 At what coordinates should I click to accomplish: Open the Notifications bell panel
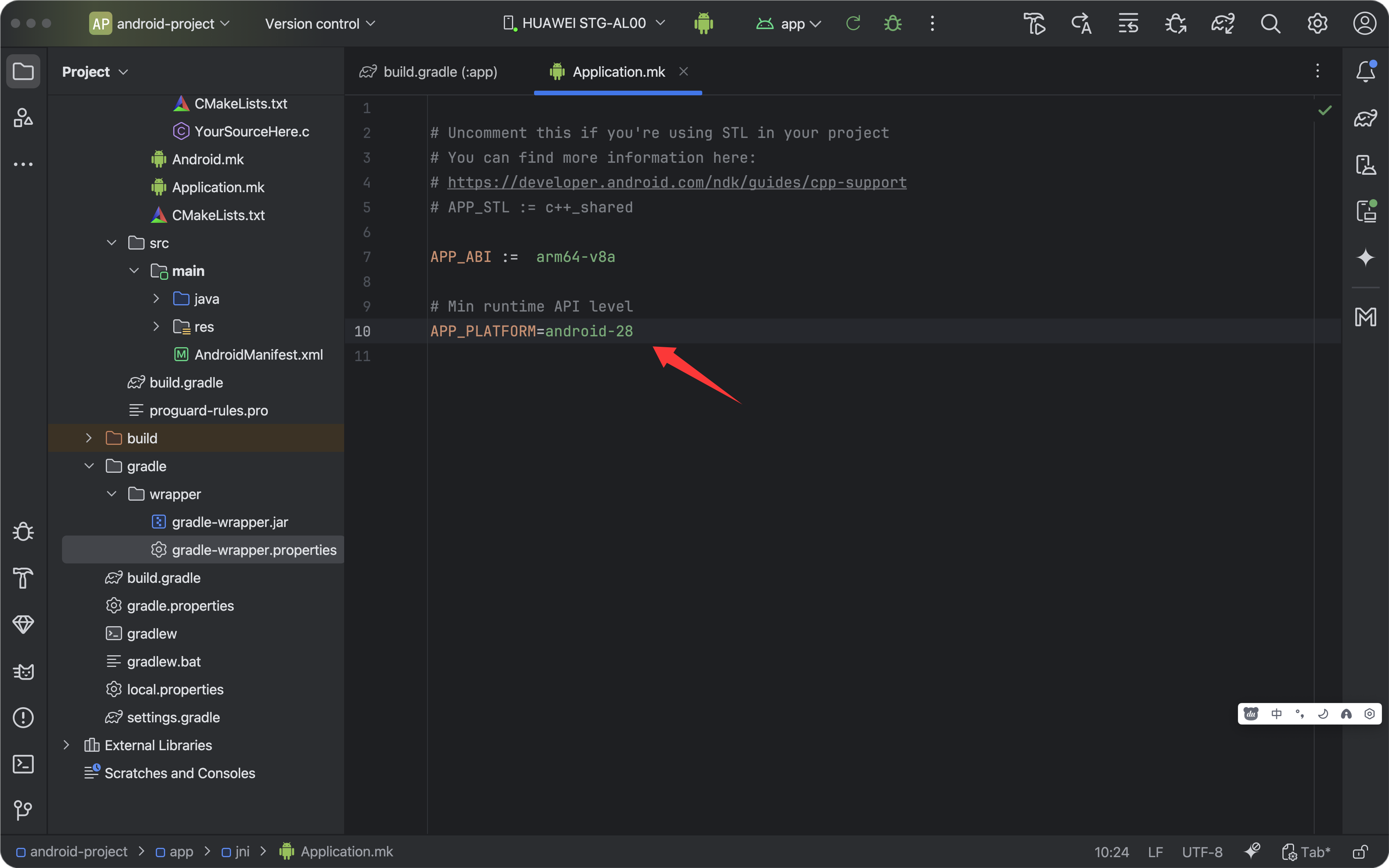1365,72
